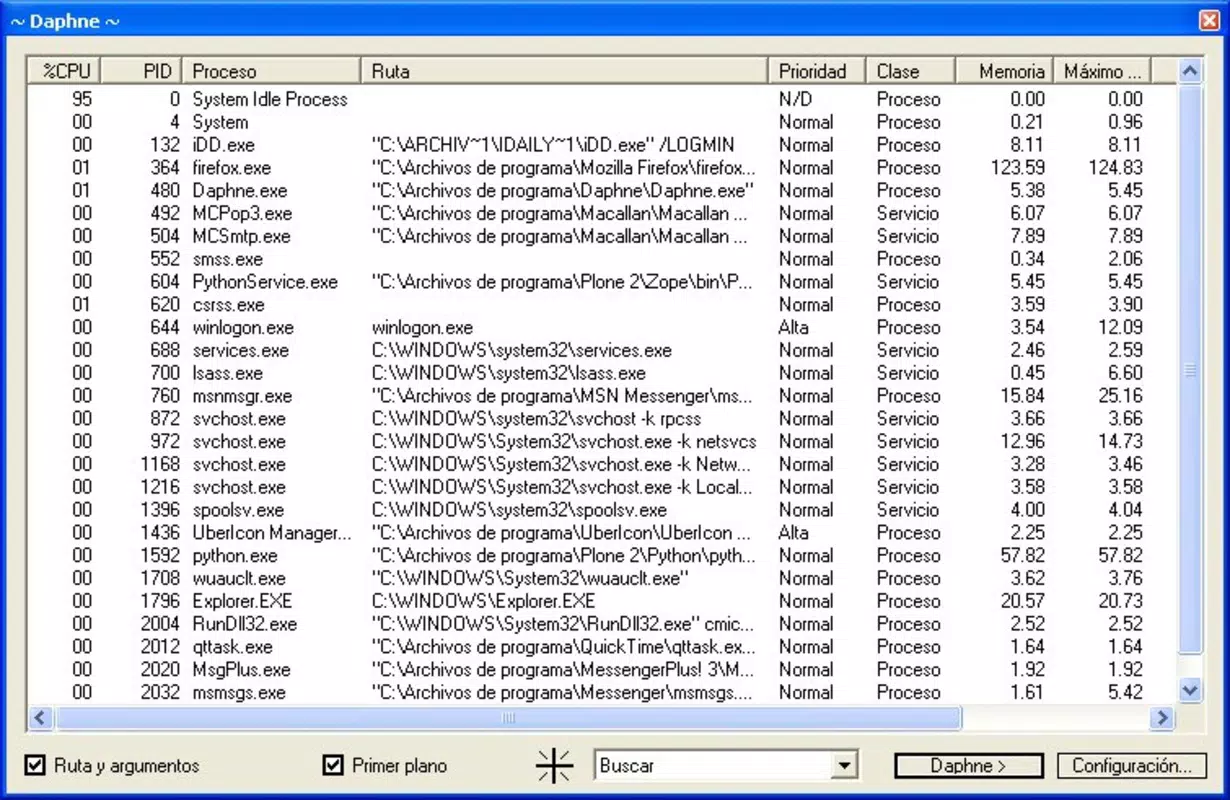
Task: Click the vertical scrollbar down arrow
Action: (x=1189, y=690)
